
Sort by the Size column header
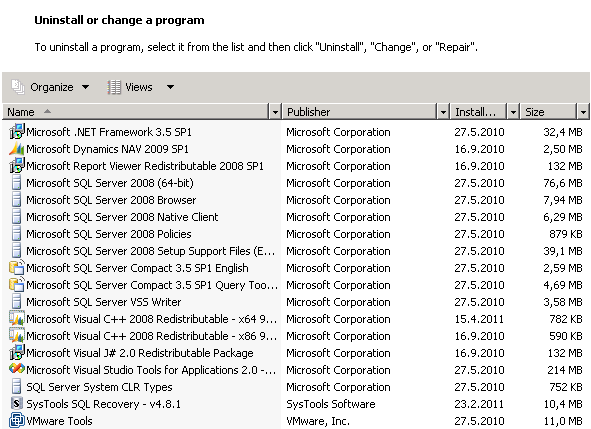pos(549,112)
